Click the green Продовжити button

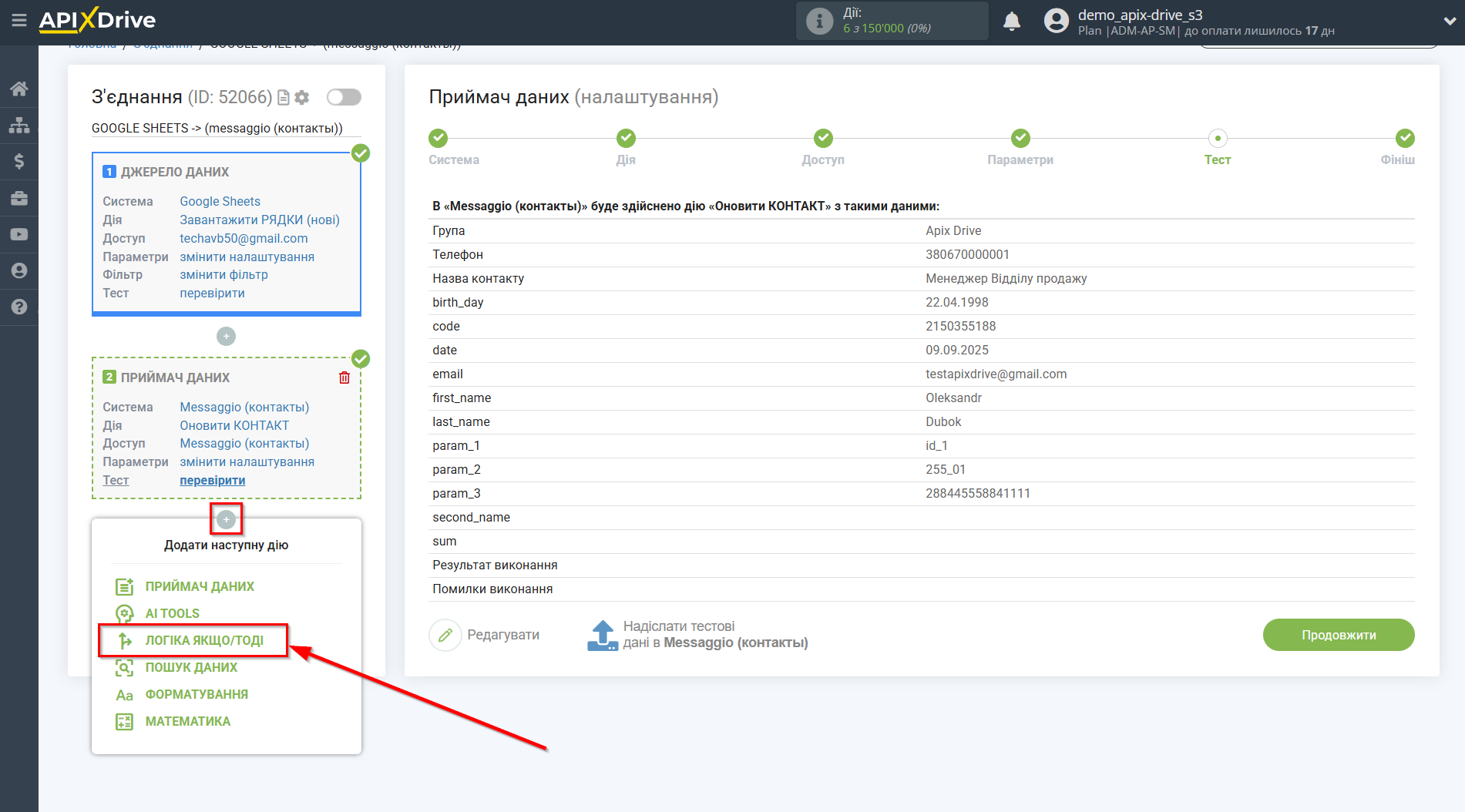(1338, 635)
